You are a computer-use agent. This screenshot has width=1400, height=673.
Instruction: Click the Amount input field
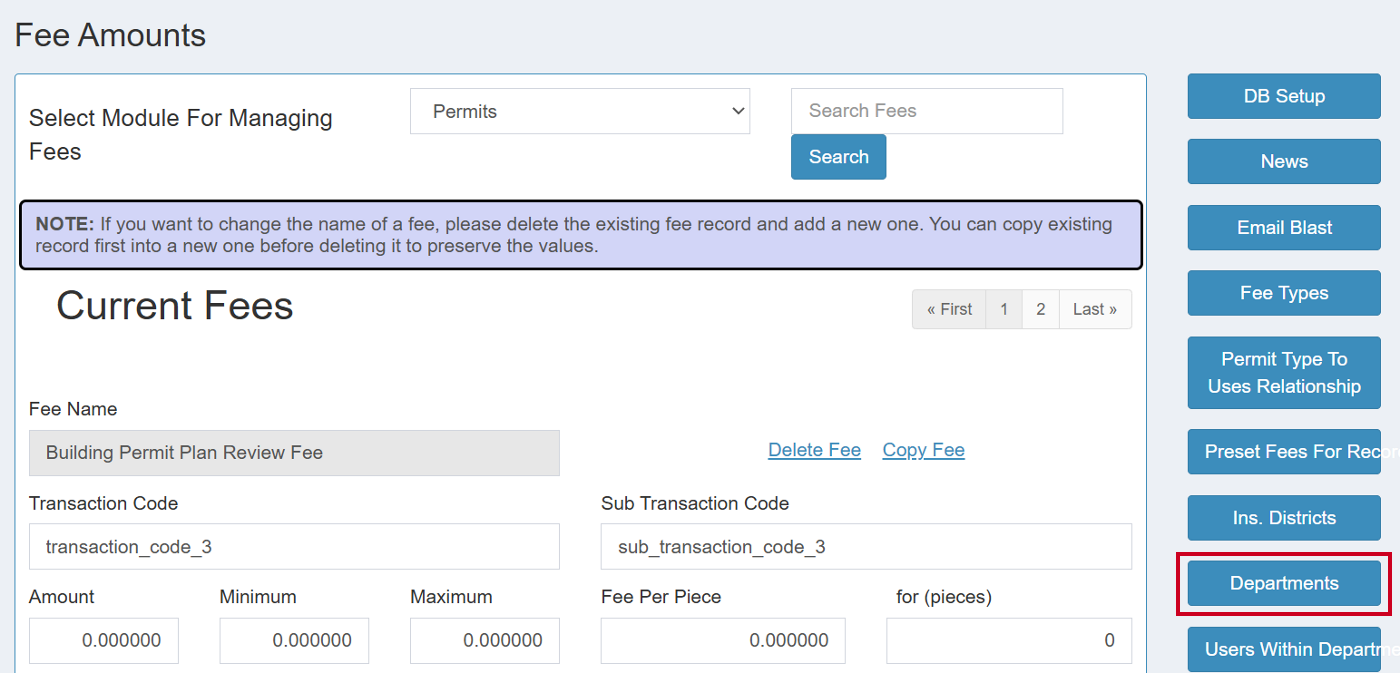click(104, 641)
